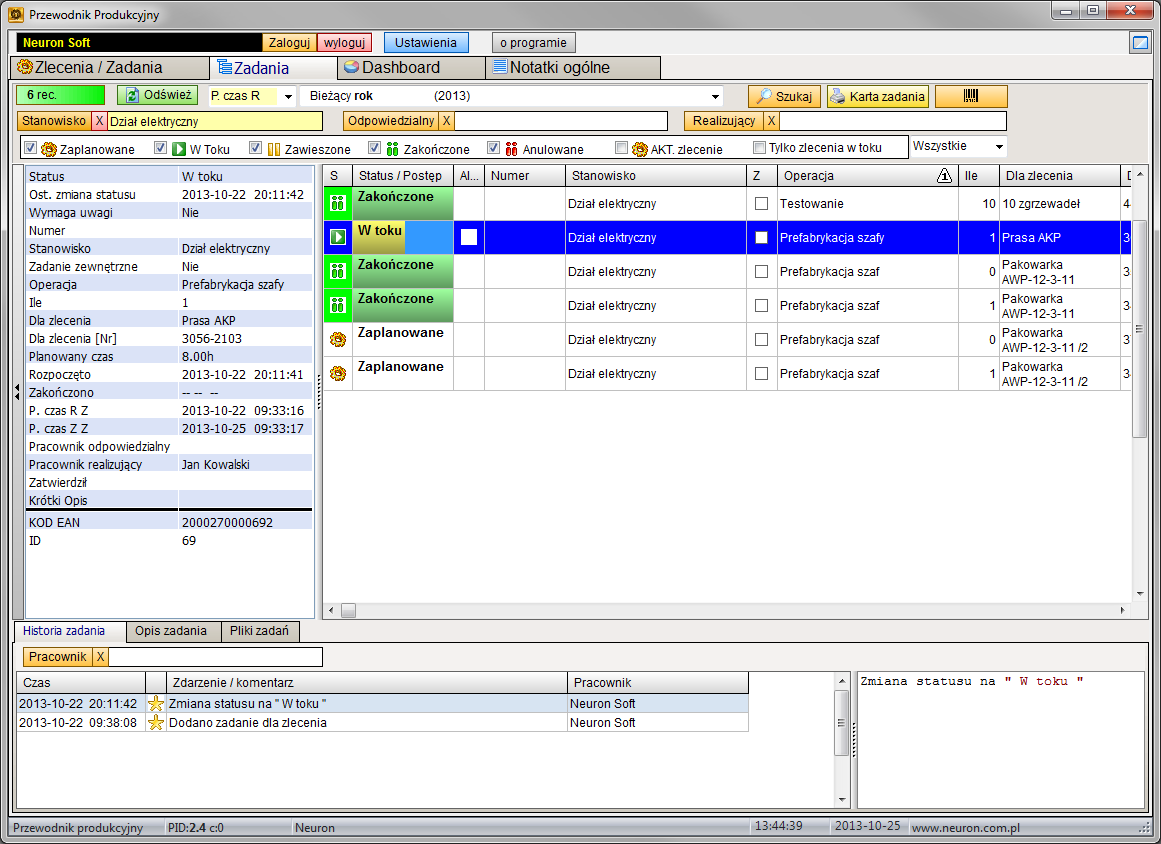
Task: Open the Wszystkie dropdown
Action: tap(999, 147)
